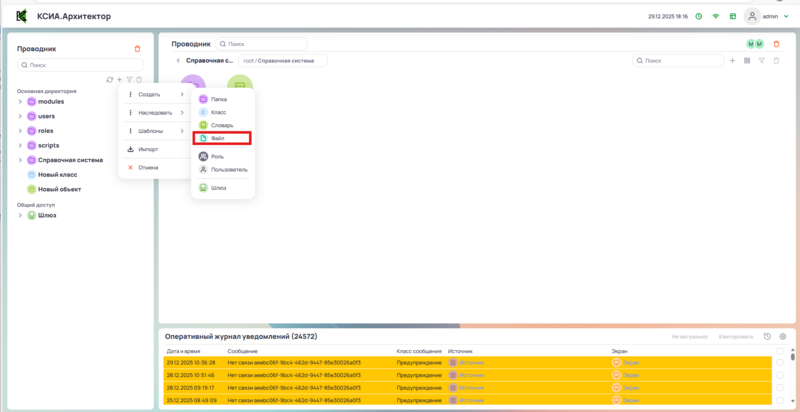The width and height of the screenshot is (800, 412).
Task: Select Файл in the create submenu
Action: click(218, 138)
